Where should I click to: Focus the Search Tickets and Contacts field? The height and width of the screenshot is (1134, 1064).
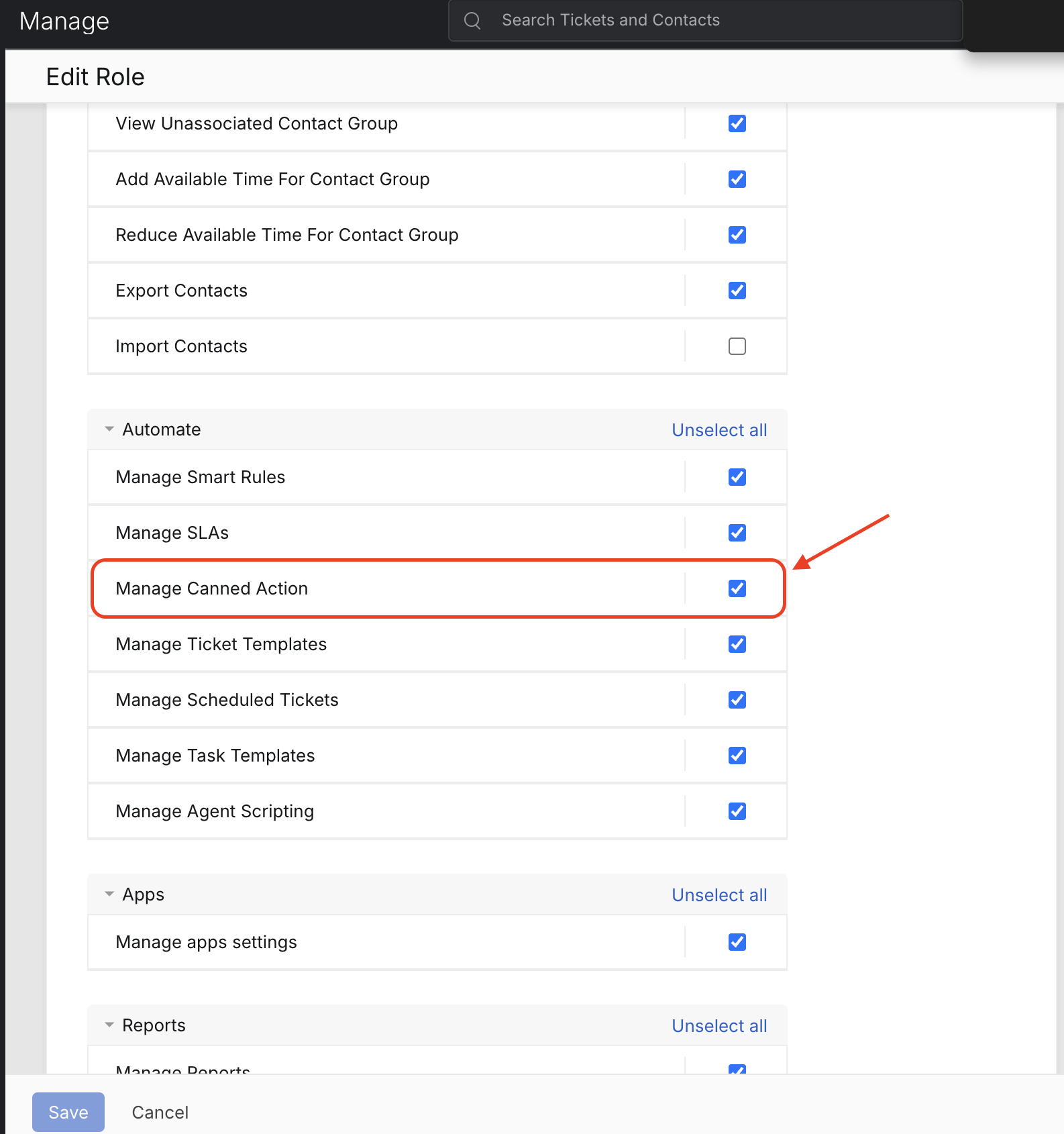704,21
